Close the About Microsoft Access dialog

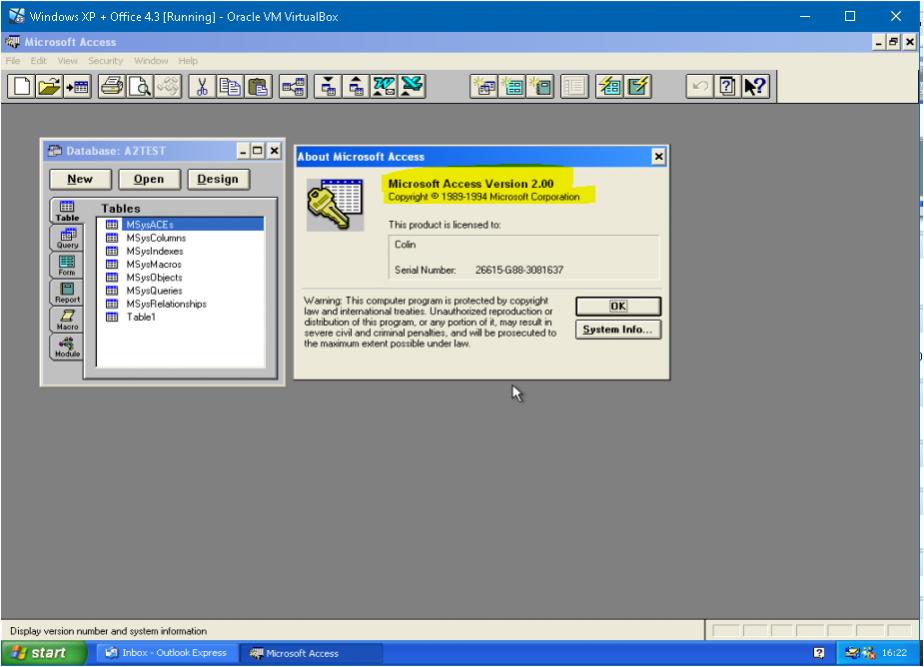coord(659,157)
